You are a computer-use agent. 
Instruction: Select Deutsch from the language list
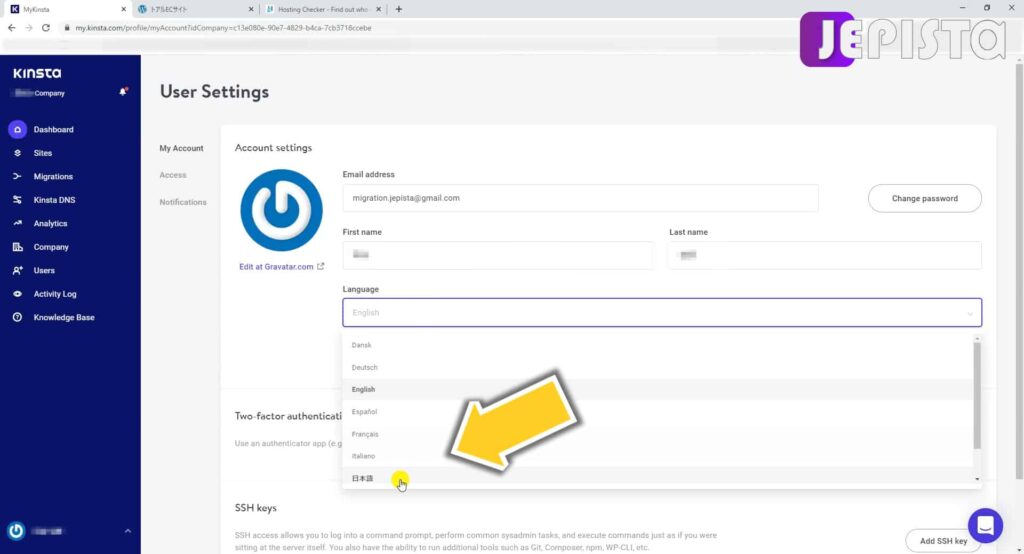tap(657, 367)
